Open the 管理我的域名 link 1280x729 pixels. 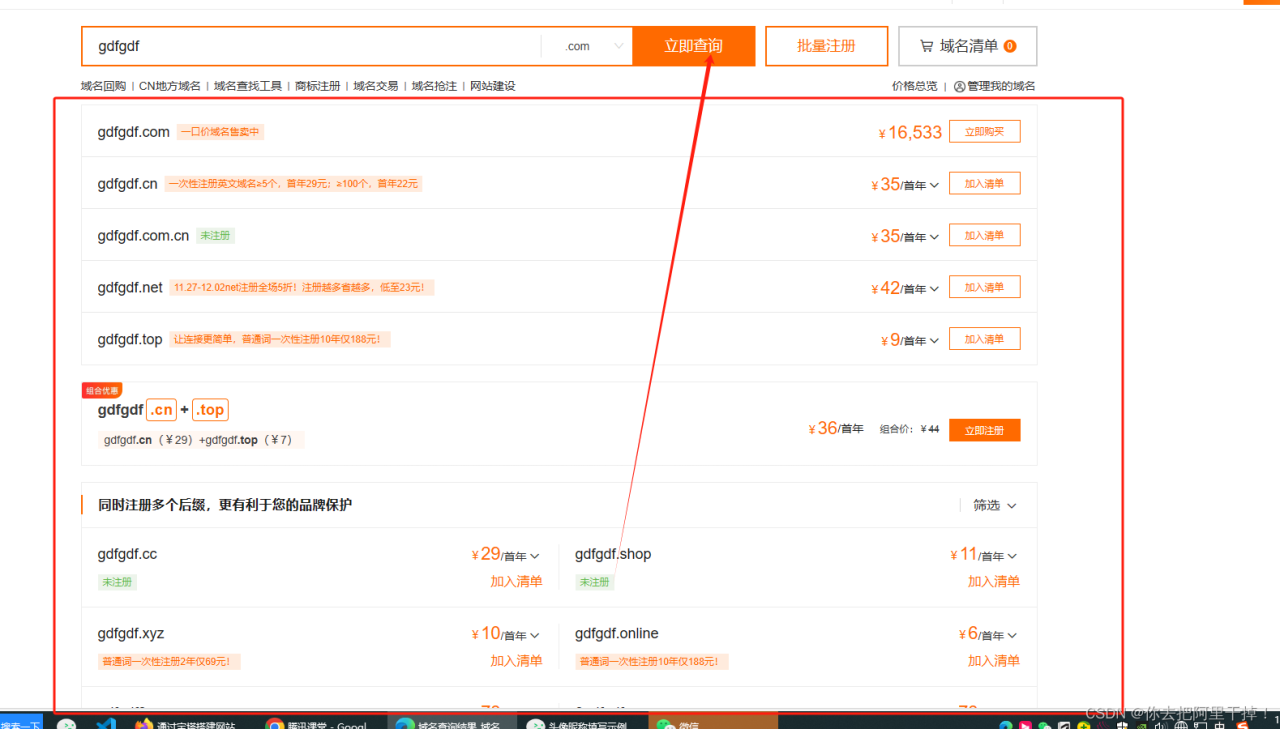[x=1001, y=87]
